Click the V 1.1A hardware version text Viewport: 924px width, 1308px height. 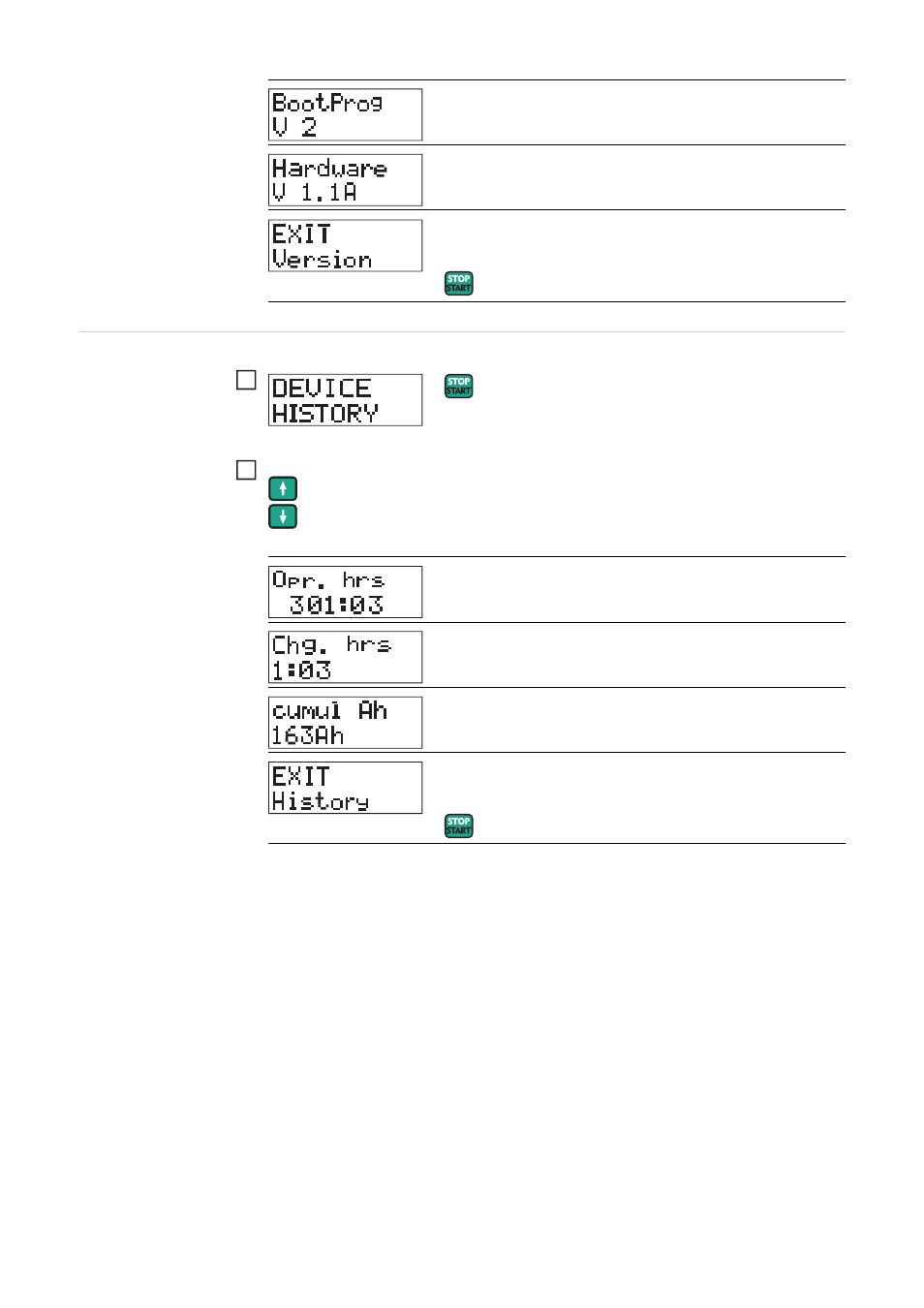click(315, 193)
